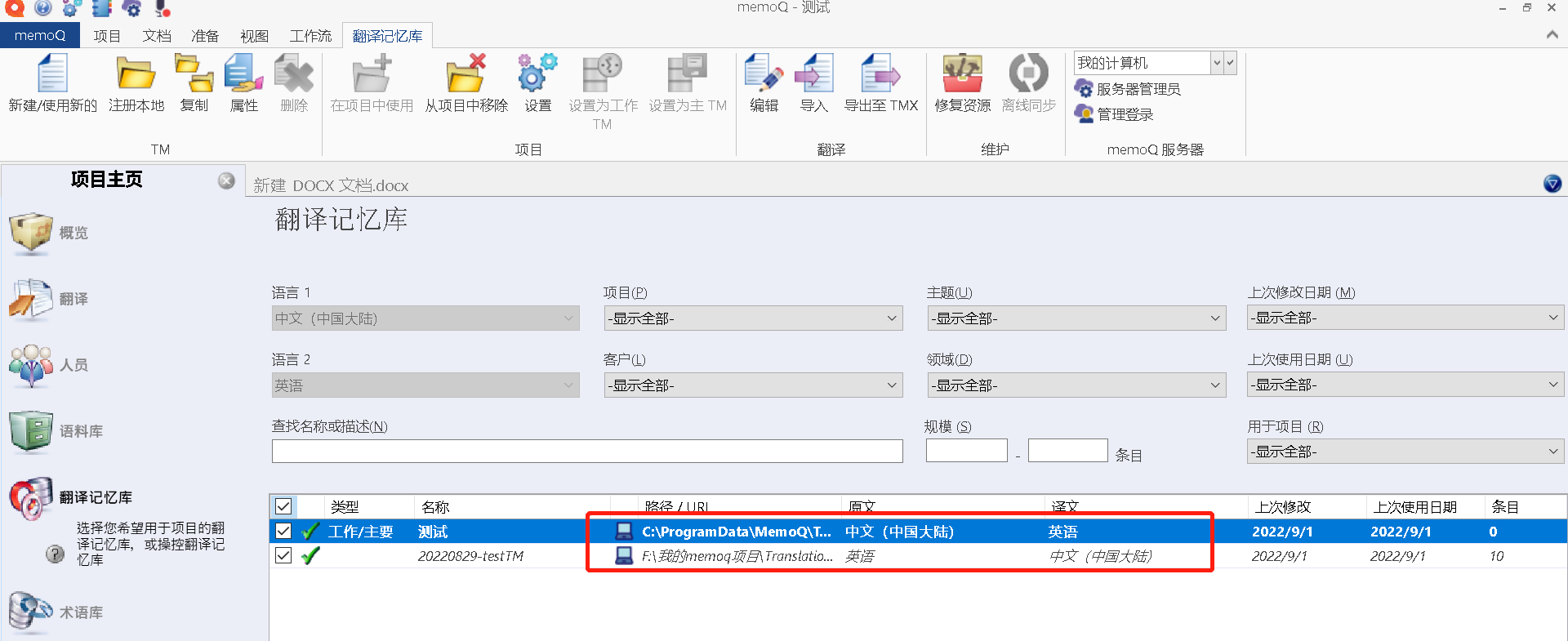Switch to the Preparation (准备) ribbon tab
The image size is (1568, 641).
[205, 36]
